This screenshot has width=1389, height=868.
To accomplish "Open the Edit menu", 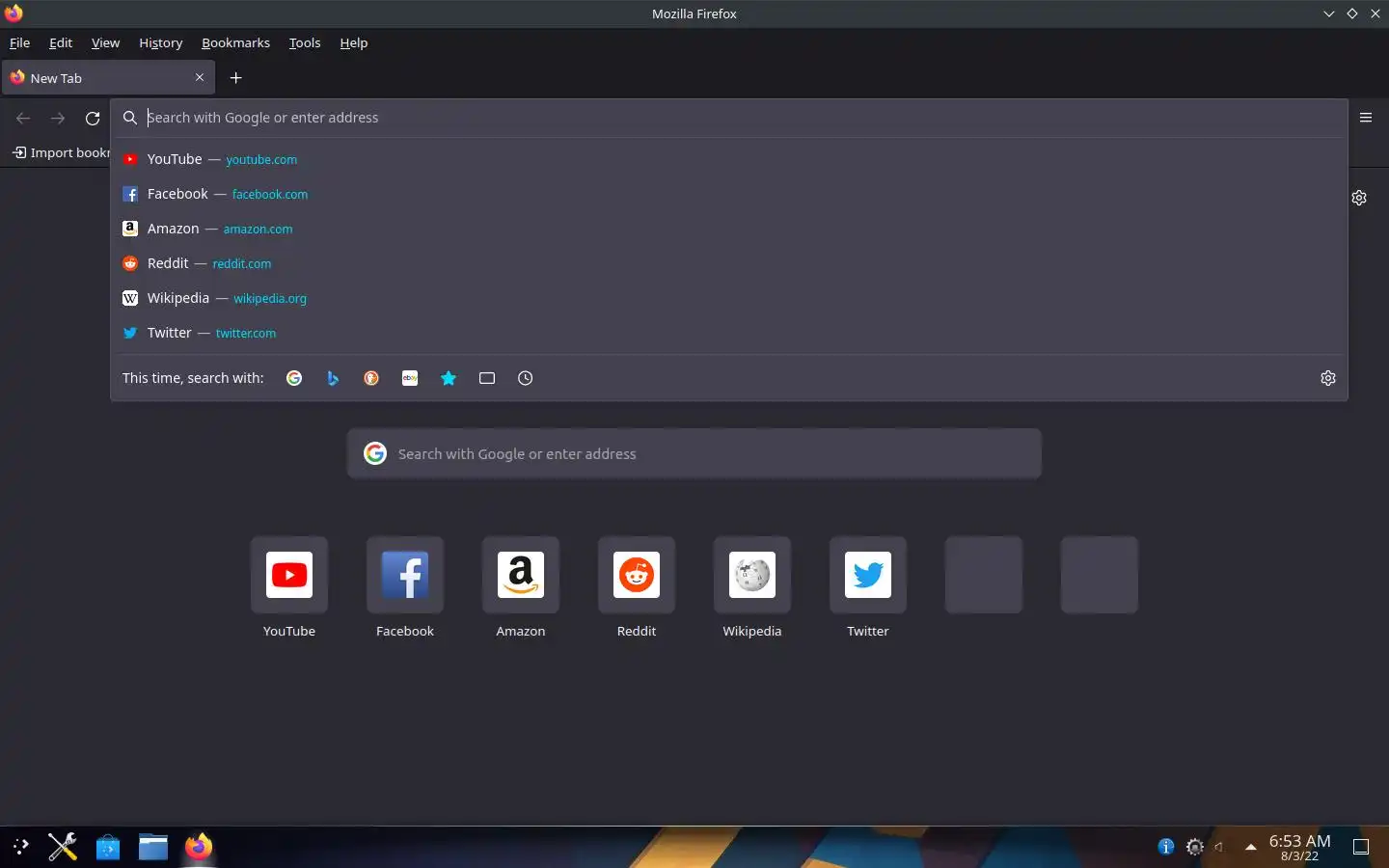I will [x=61, y=42].
